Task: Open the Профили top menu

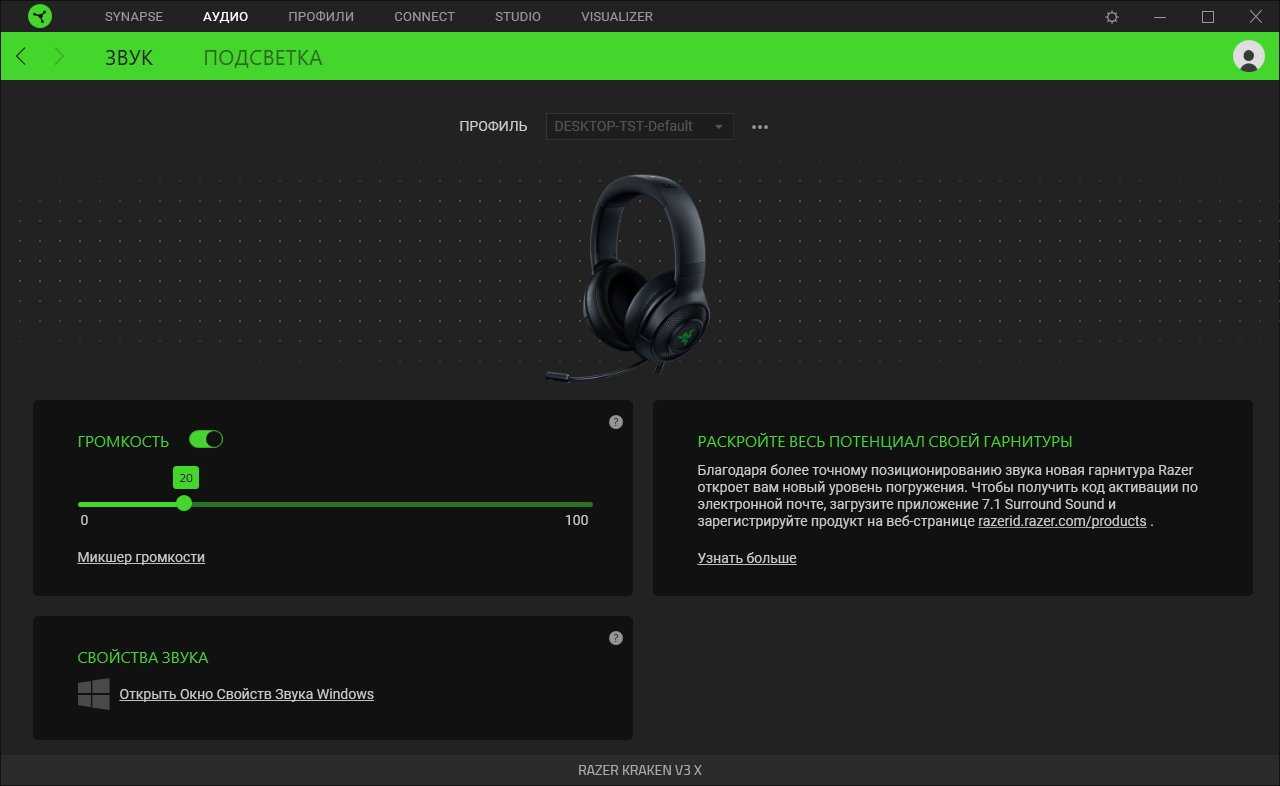Action: coord(321,17)
